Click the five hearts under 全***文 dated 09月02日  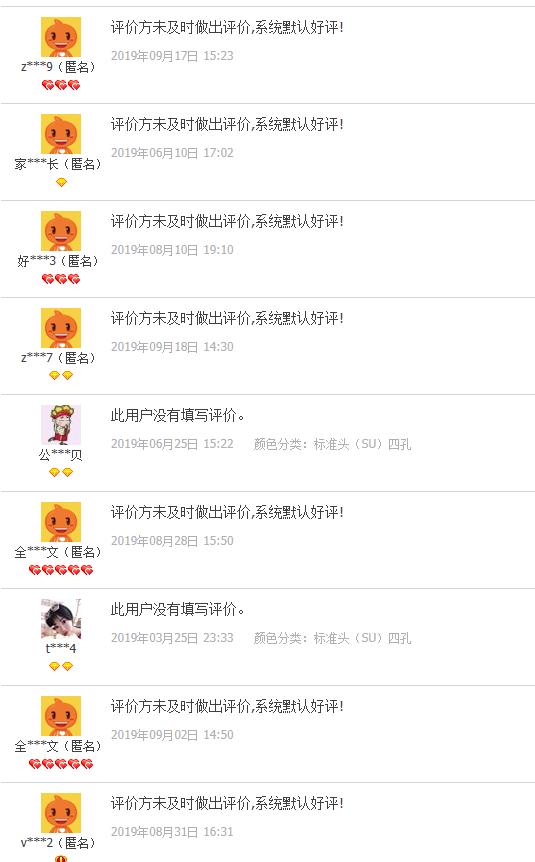pos(61,764)
